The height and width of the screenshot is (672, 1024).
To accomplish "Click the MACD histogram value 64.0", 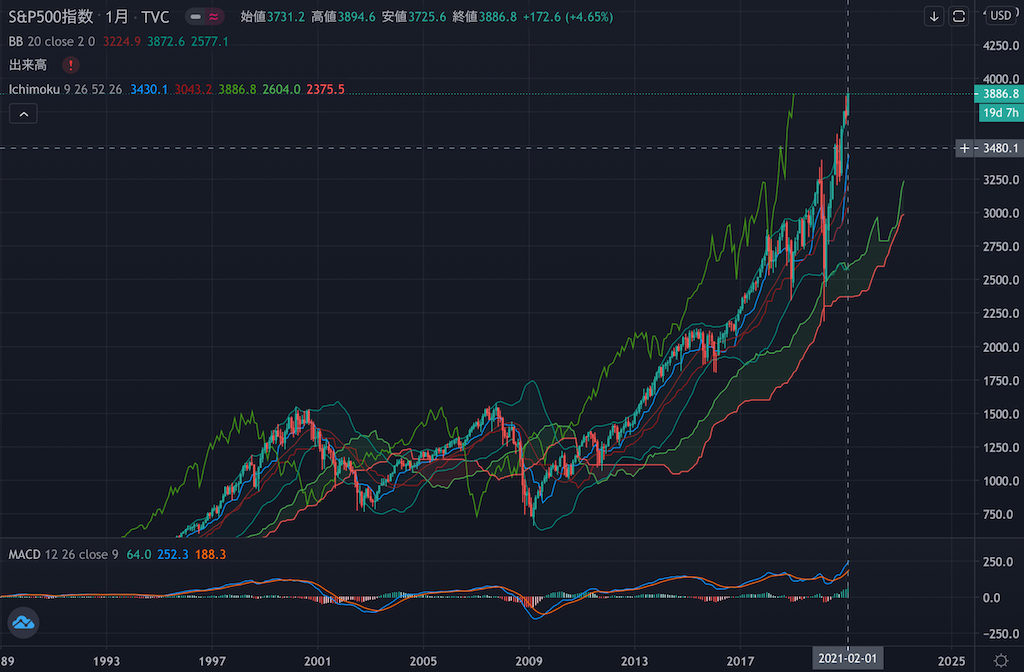I will click(x=138, y=554).
